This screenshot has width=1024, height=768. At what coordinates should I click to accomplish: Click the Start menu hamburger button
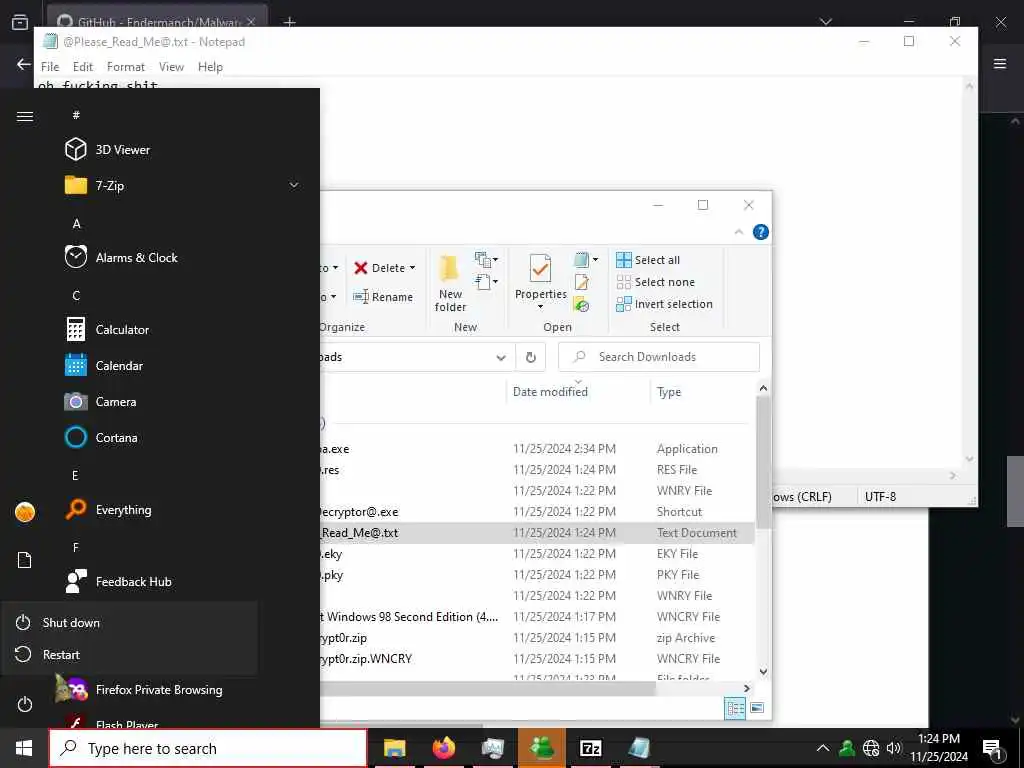(x=25, y=116)
